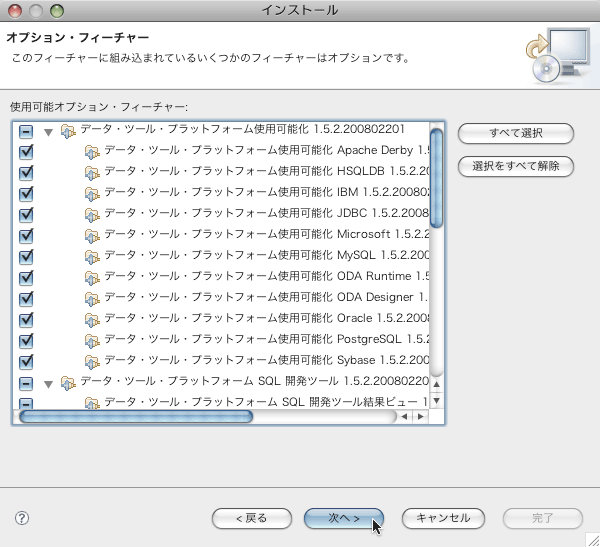Select the ODA Runtime row text

point(267,276)
